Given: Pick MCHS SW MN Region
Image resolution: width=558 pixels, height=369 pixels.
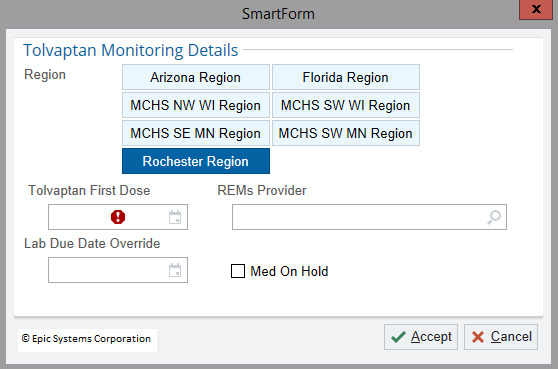Looking at the screenshot, I should click(346, 133).
